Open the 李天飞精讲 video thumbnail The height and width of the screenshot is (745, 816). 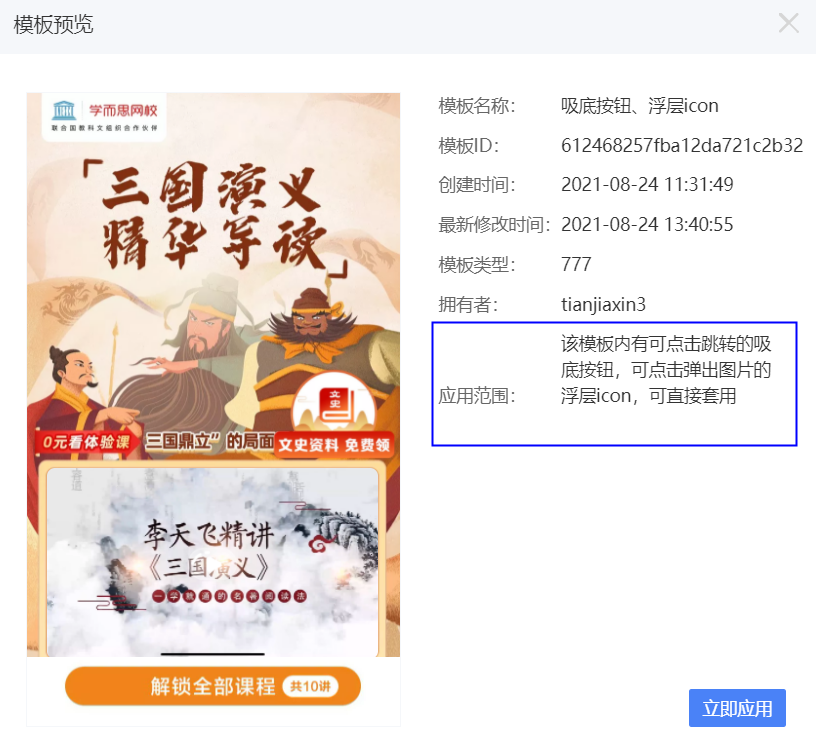(x=213, y=562)
